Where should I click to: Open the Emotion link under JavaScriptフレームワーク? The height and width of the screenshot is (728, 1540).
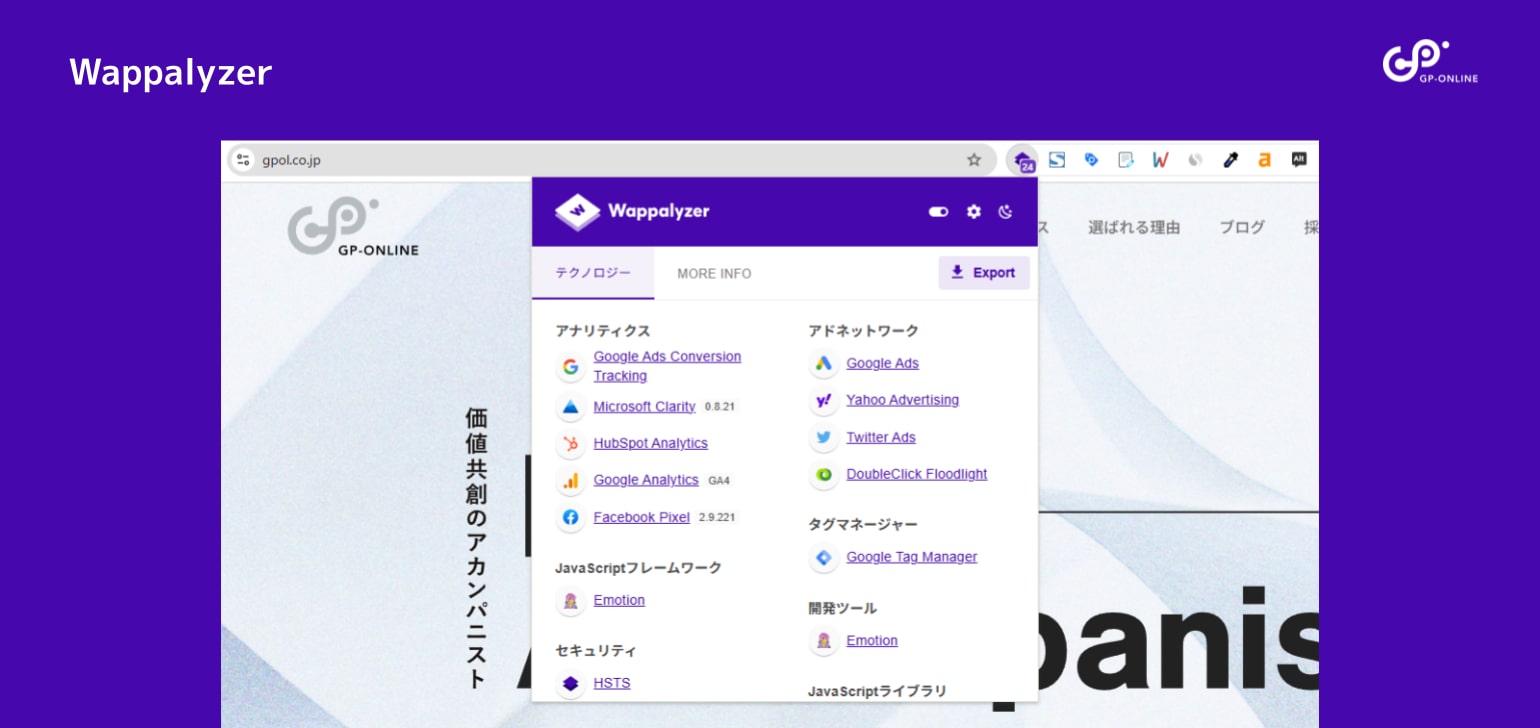619,600
